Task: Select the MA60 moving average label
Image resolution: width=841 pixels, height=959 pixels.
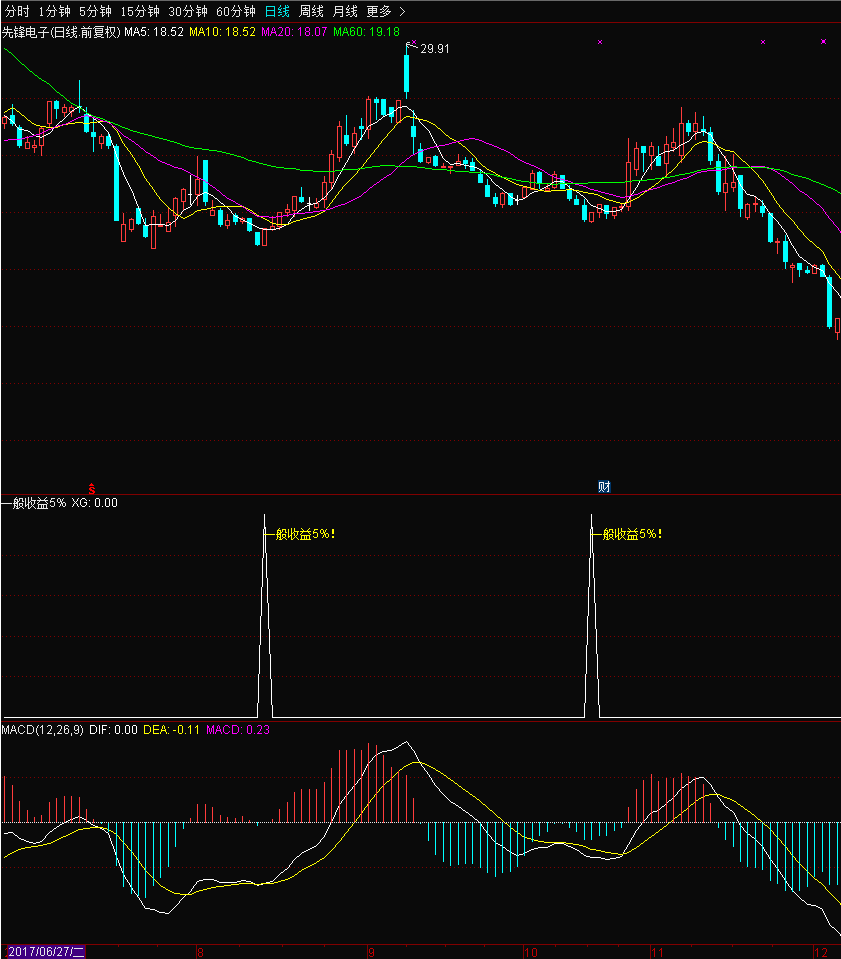Action: 359,32
